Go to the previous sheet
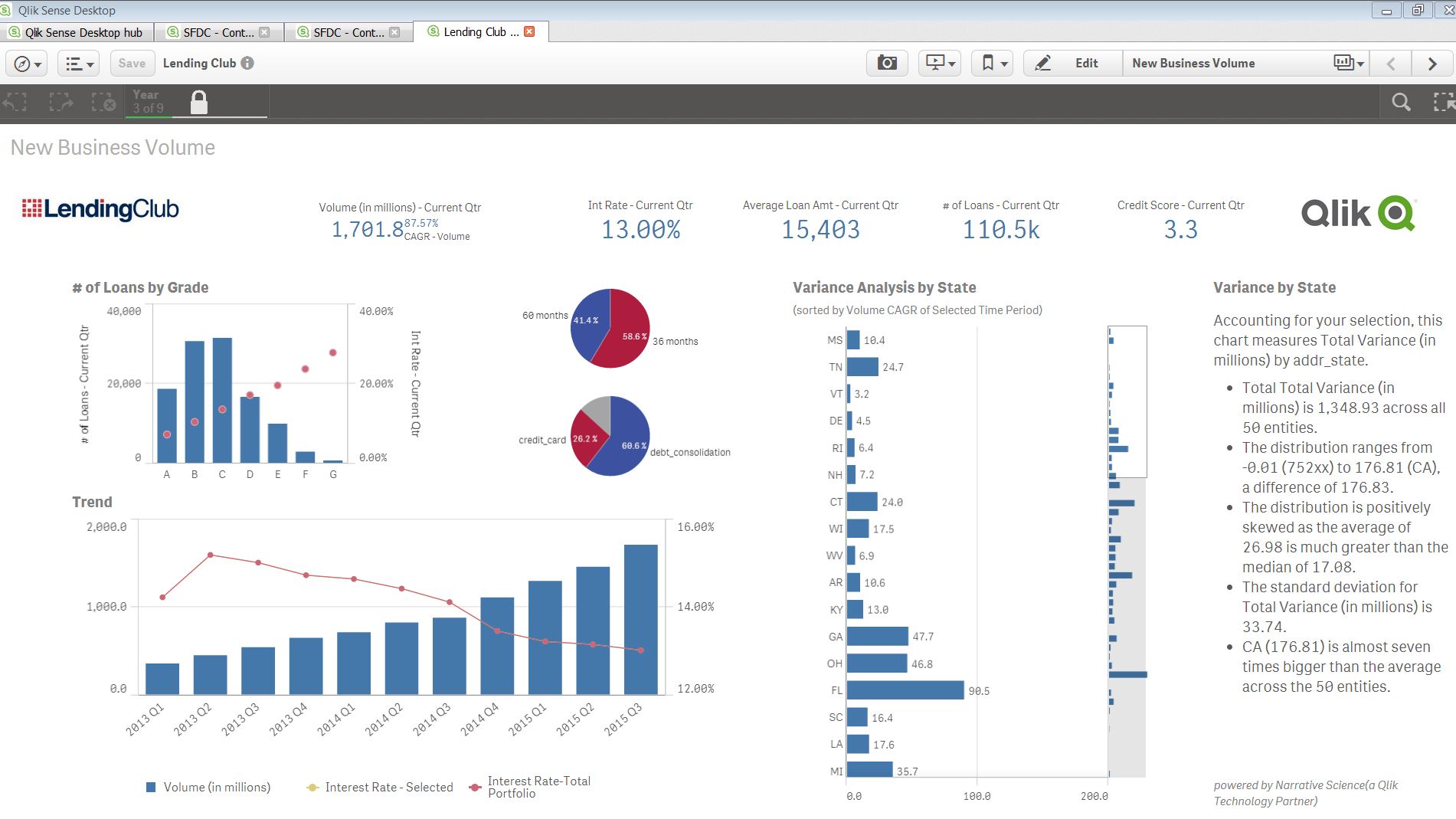 pos(1391,64)
